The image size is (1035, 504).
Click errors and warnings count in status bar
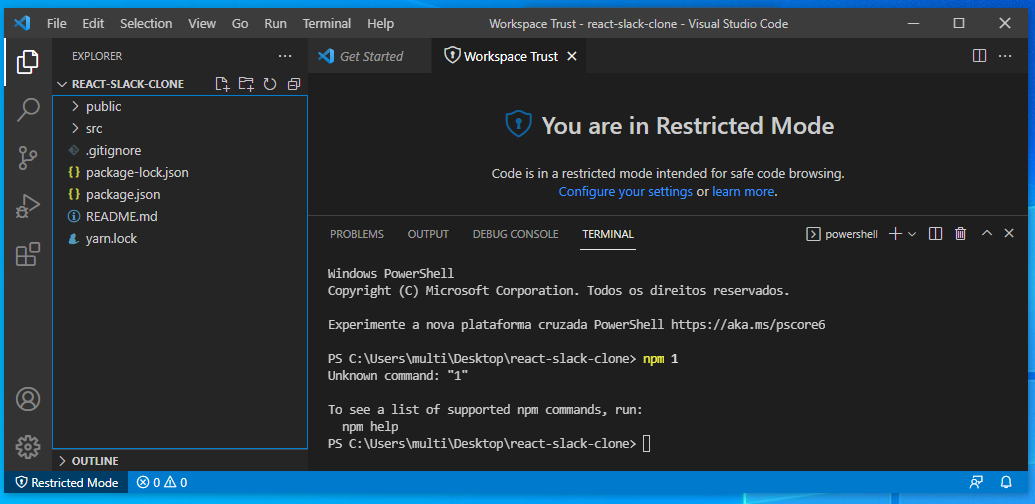(x=162, y=482)
